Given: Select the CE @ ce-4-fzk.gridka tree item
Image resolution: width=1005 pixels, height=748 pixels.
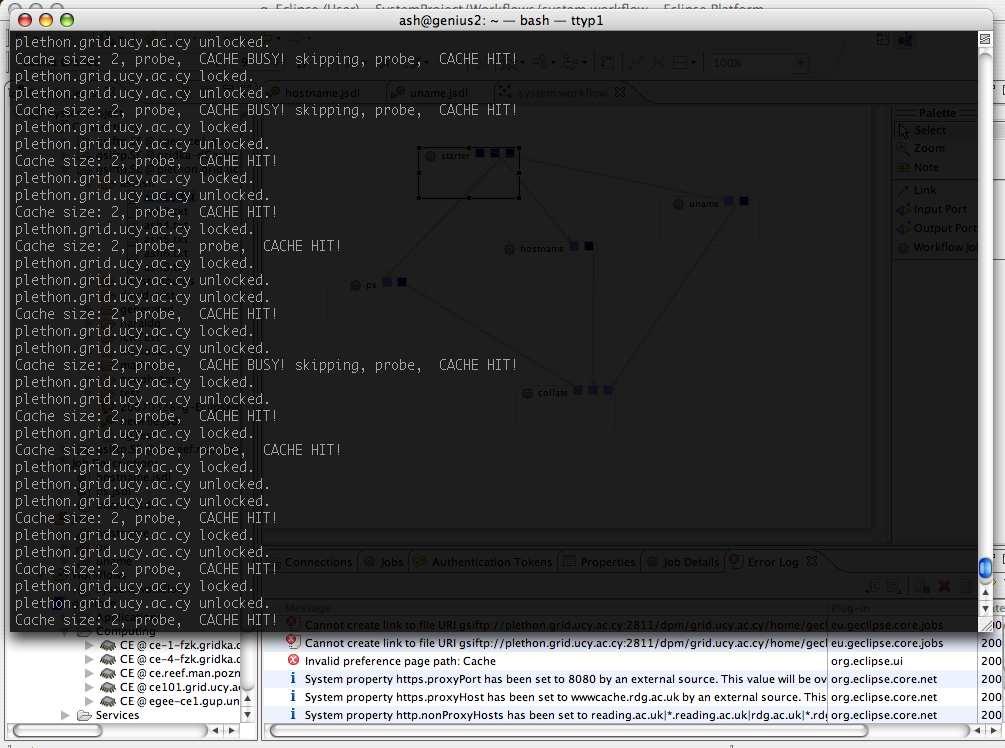Looking at the screenshot, I should point(179,659).
